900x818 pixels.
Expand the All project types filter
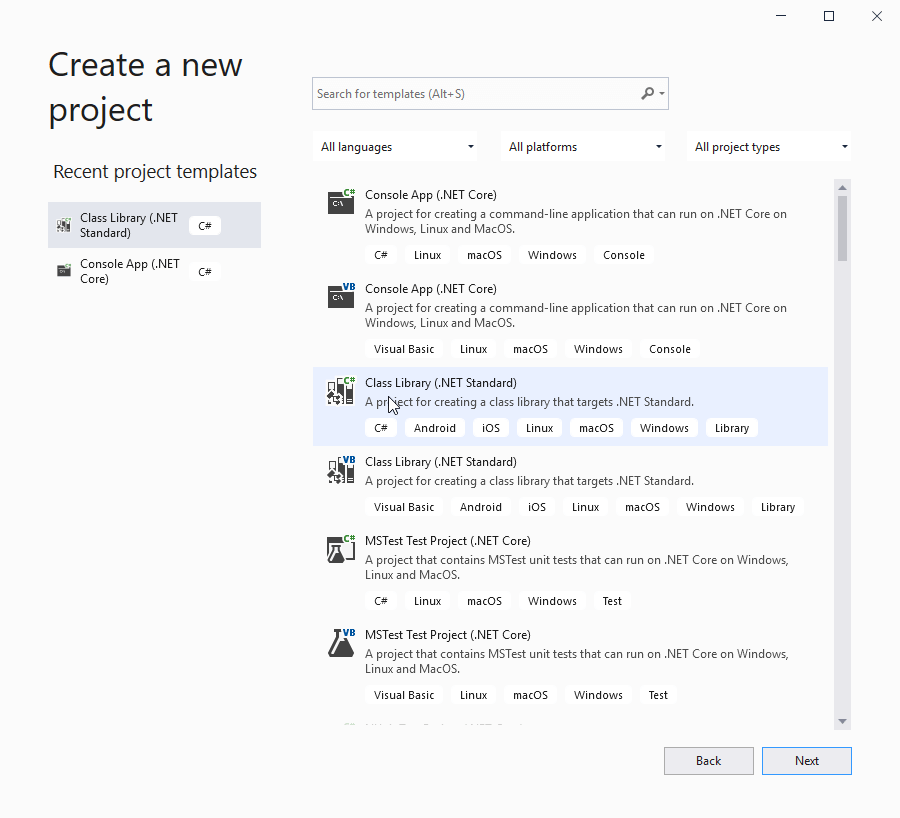coord(770,147)
